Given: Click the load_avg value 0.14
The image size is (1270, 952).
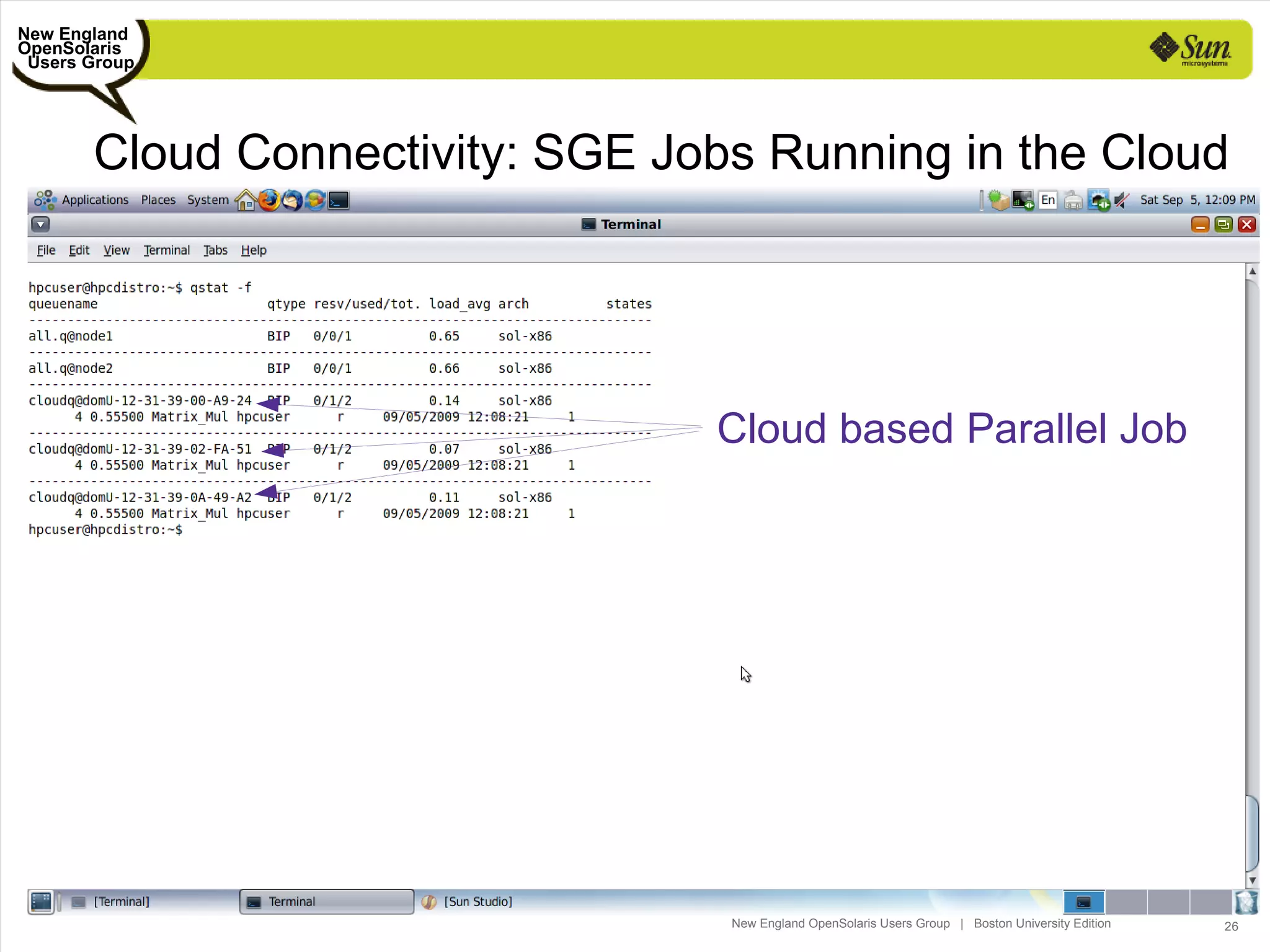Looking at the screenshot, I should coord(444,400).
